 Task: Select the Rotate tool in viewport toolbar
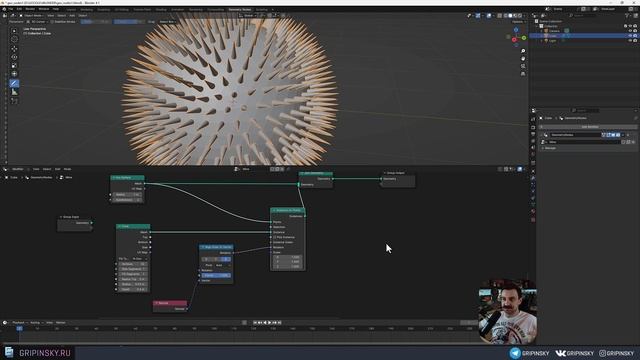[14, 57]
